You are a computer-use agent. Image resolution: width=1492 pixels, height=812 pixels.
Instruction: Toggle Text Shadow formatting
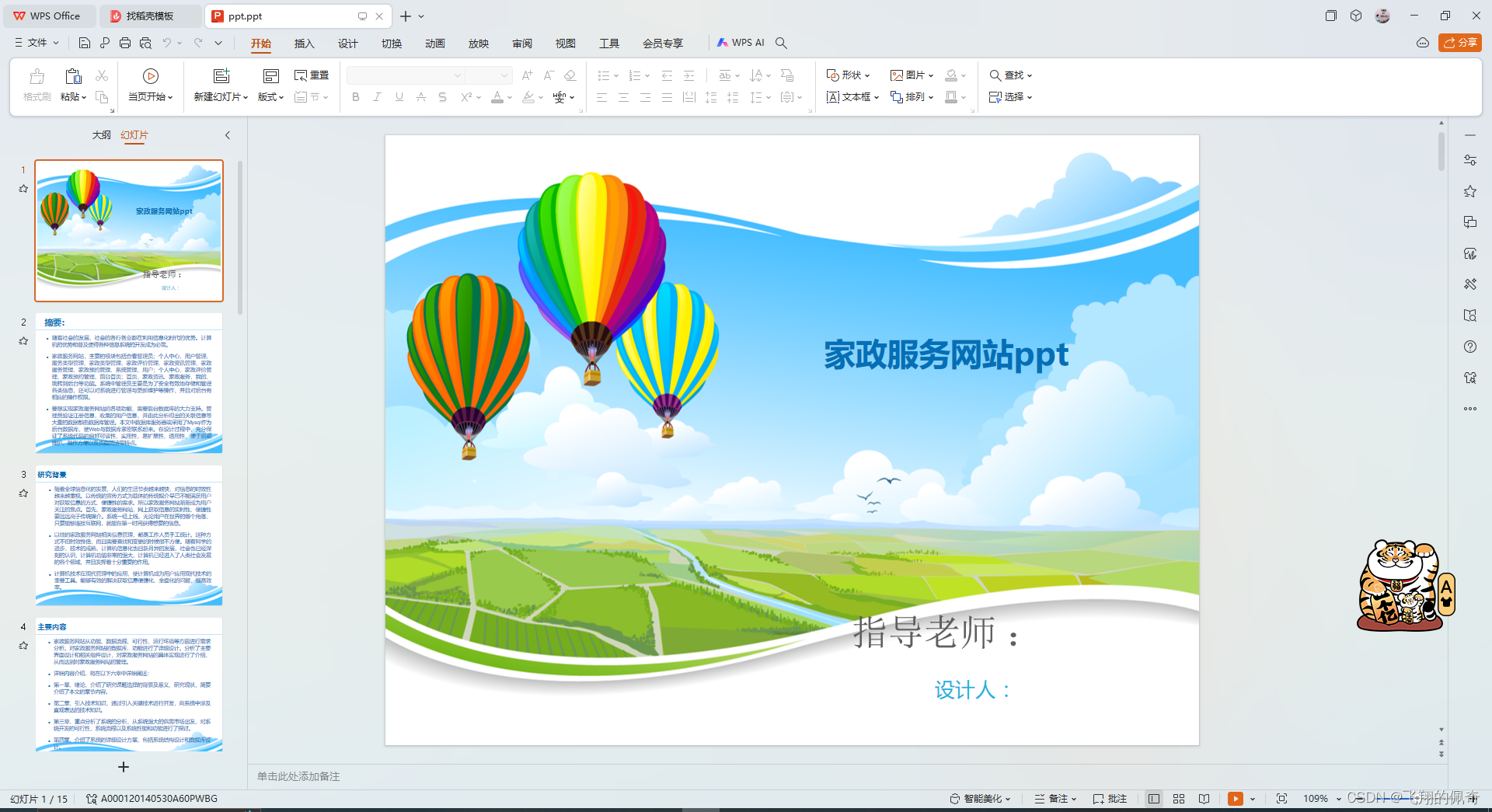(442, 97)
